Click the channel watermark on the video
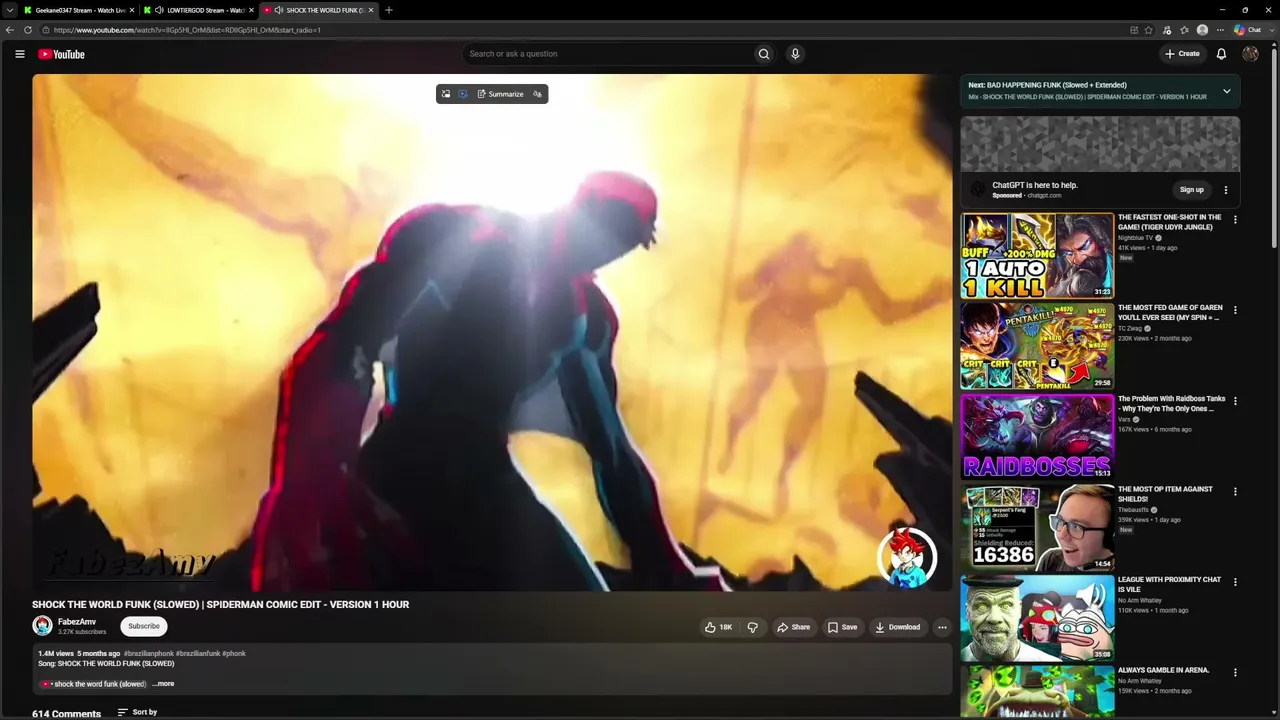Viewport: 1280px width, 720px height. point(907,557)
